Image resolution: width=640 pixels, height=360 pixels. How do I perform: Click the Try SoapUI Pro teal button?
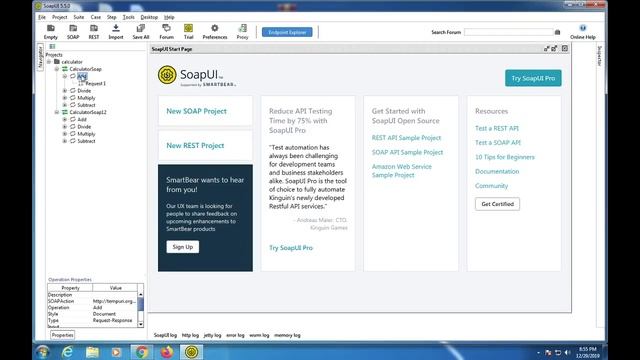533,78
